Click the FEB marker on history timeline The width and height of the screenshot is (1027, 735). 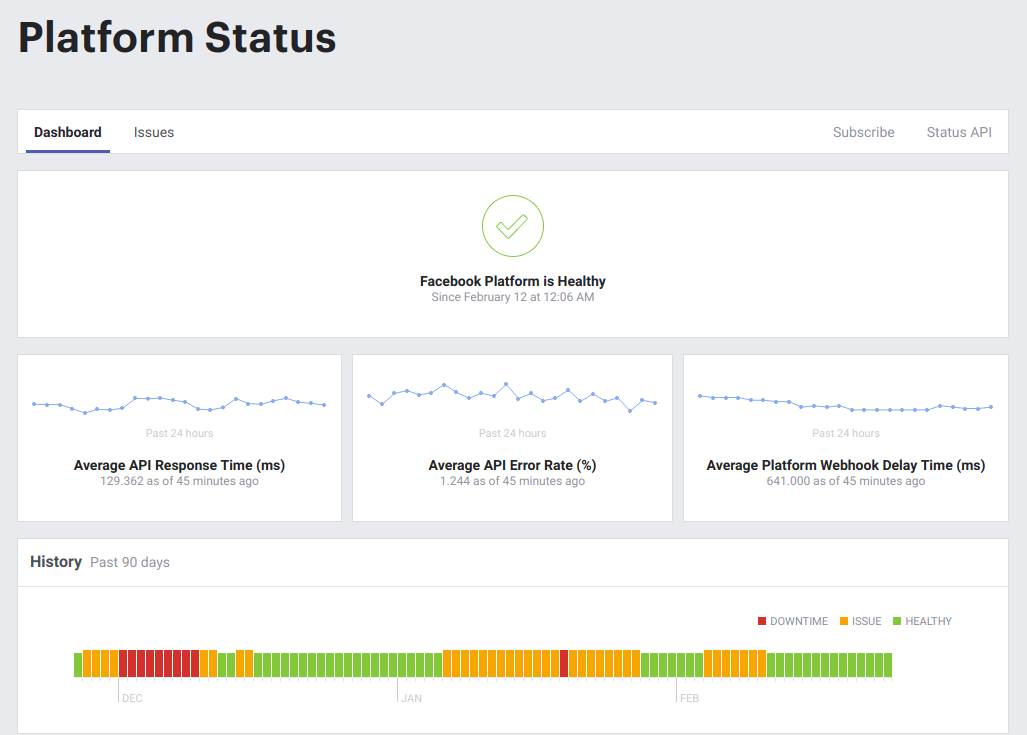(689, 698)
